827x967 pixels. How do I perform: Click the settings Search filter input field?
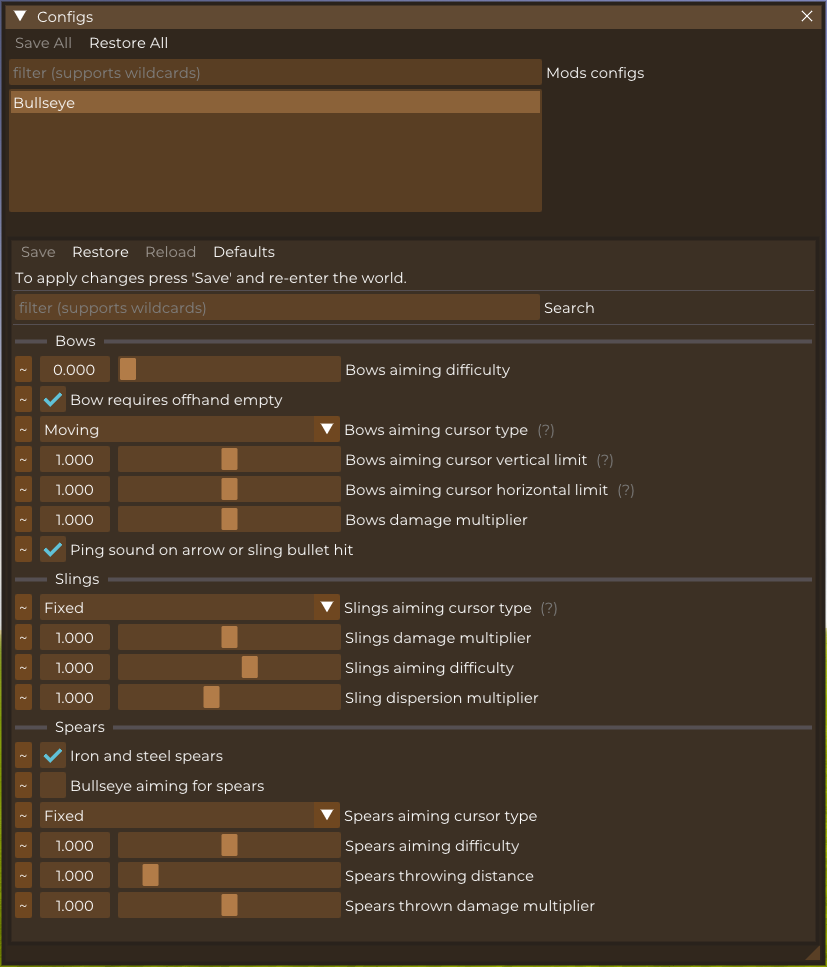pos(277,308)
